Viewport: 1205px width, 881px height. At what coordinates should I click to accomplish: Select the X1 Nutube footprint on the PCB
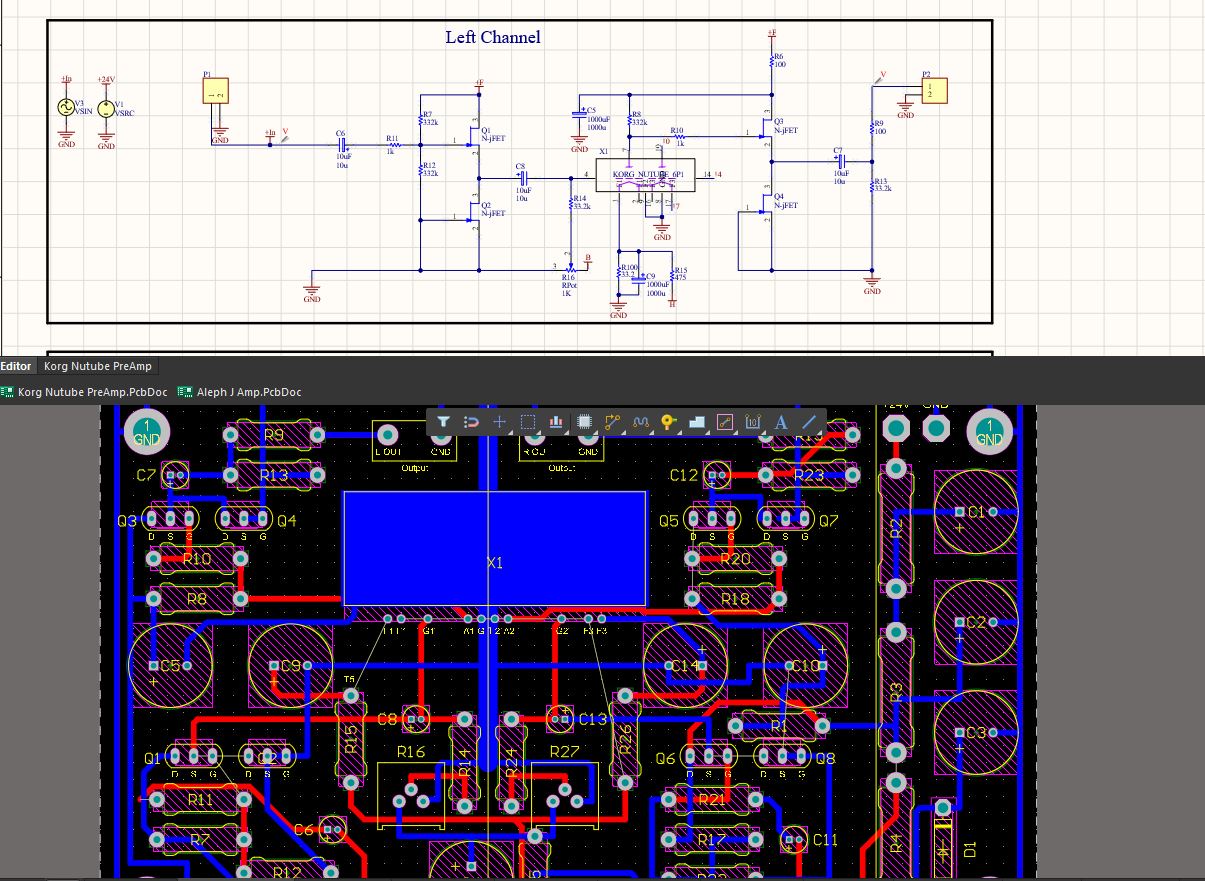coord(494,548)
